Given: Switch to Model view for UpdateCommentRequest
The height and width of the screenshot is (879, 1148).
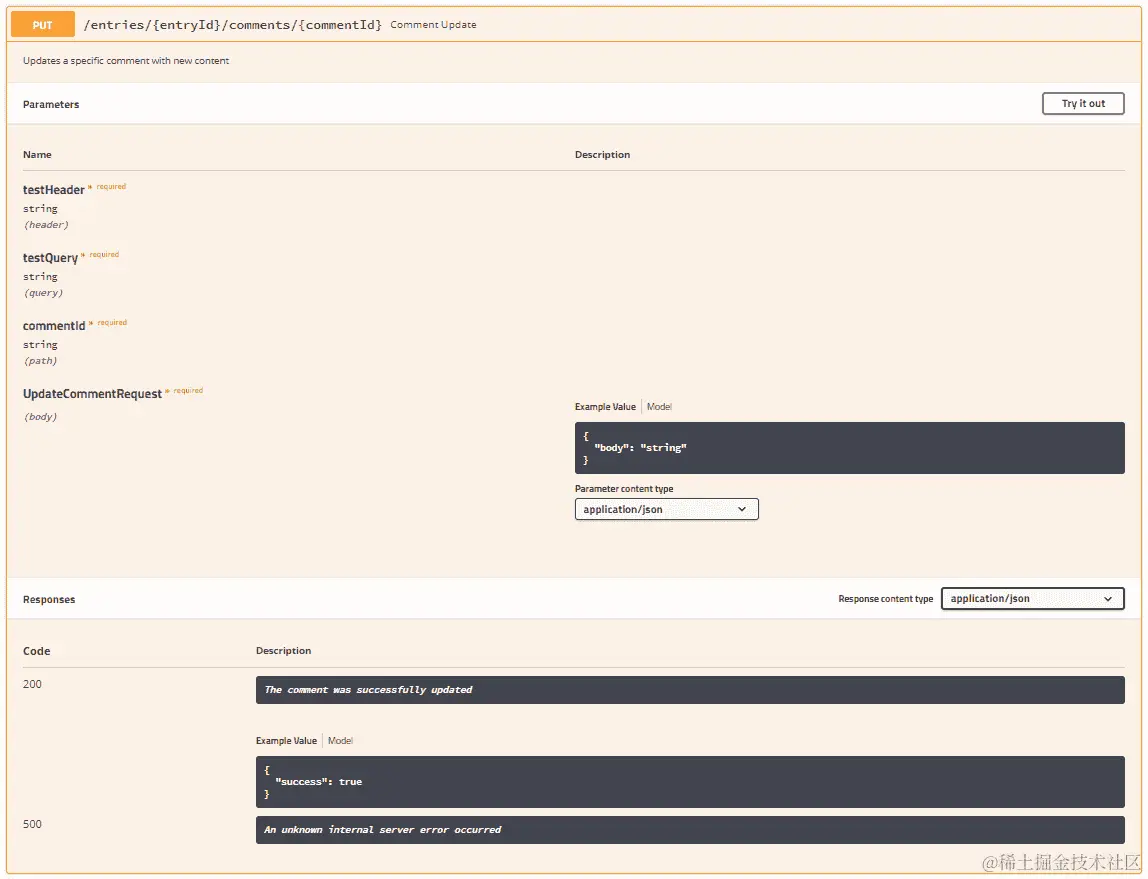Looking at the screenshot, I should pyautogui.click(x=658, y=407).
